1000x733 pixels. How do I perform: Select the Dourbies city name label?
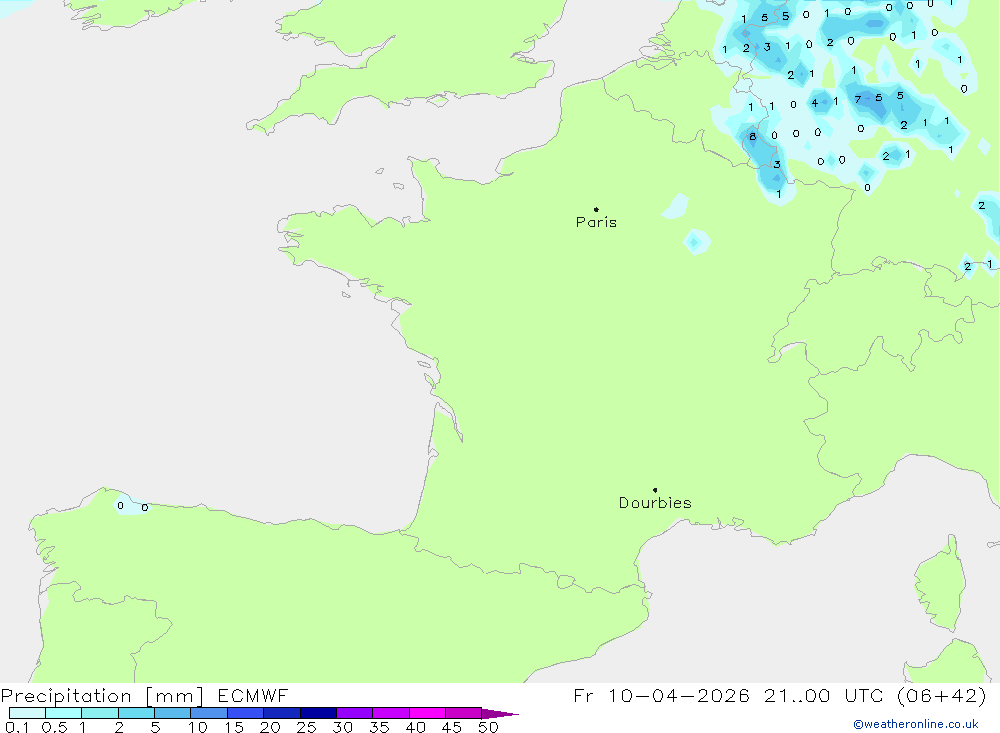pyautogui.click(x=655, y=503)
